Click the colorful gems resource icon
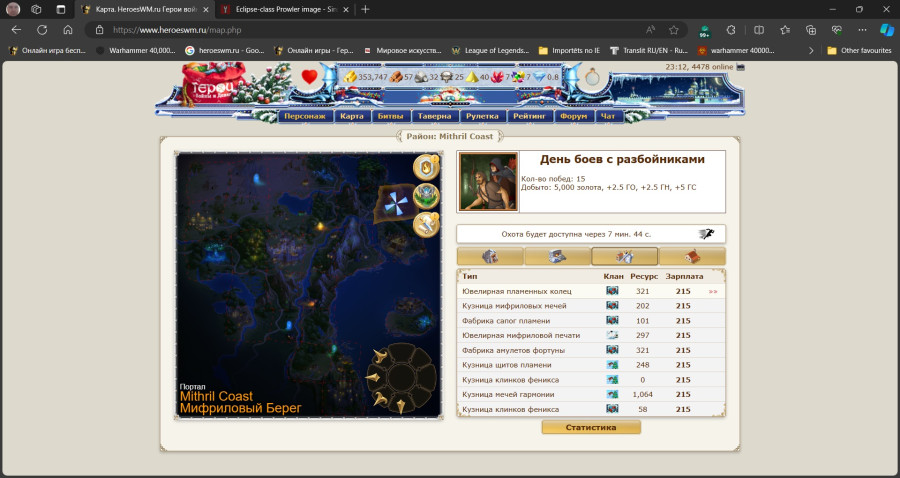Image resolution: width=900 pixels, height=478 pixels. pos(518,77)
